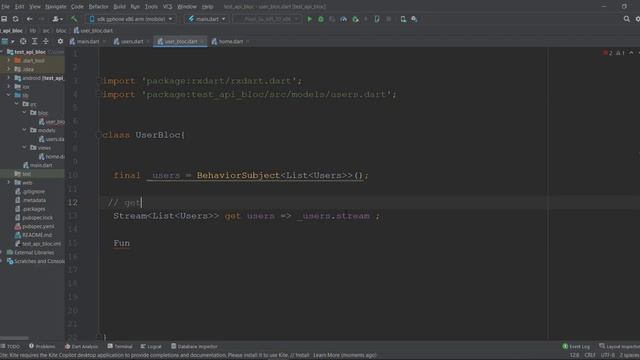
Task: Open the Database Inspector tool window
Action: tap(194, 347)
